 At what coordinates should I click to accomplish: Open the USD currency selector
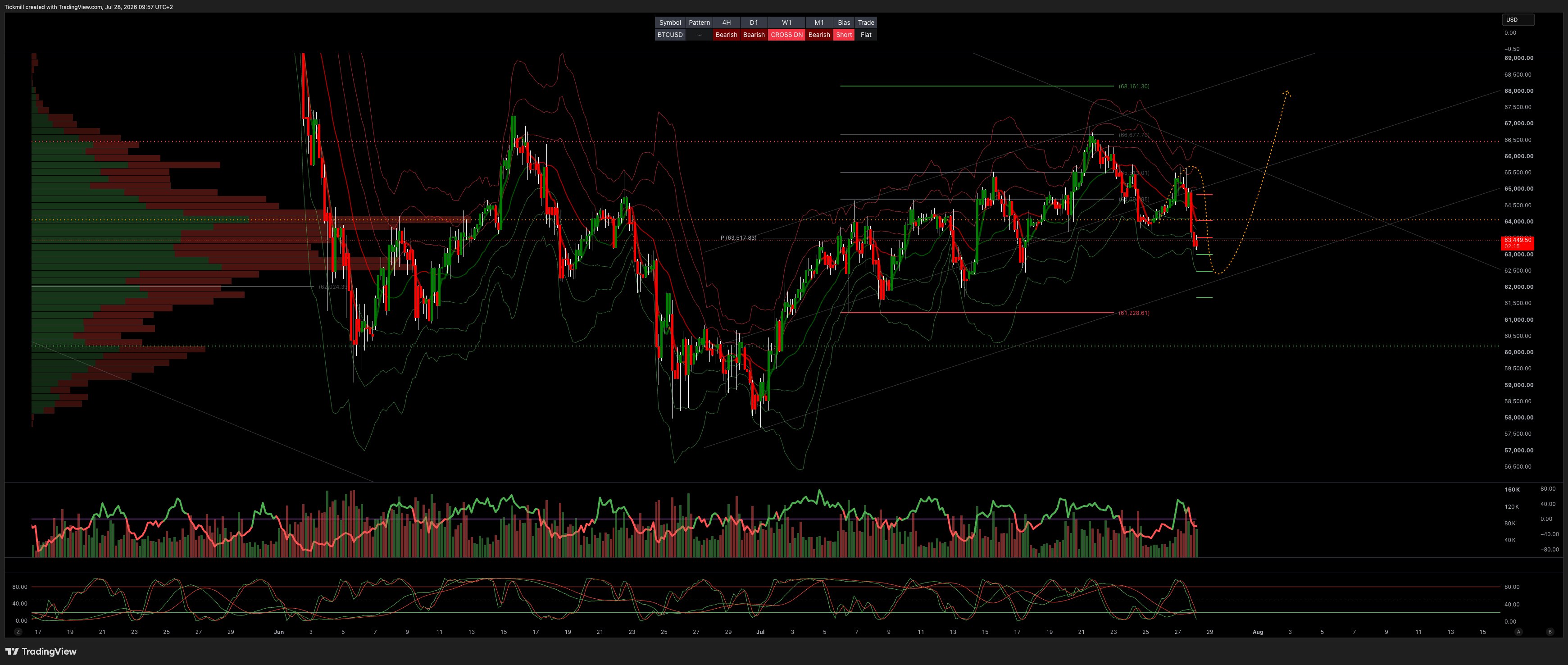coord(1518,19)
